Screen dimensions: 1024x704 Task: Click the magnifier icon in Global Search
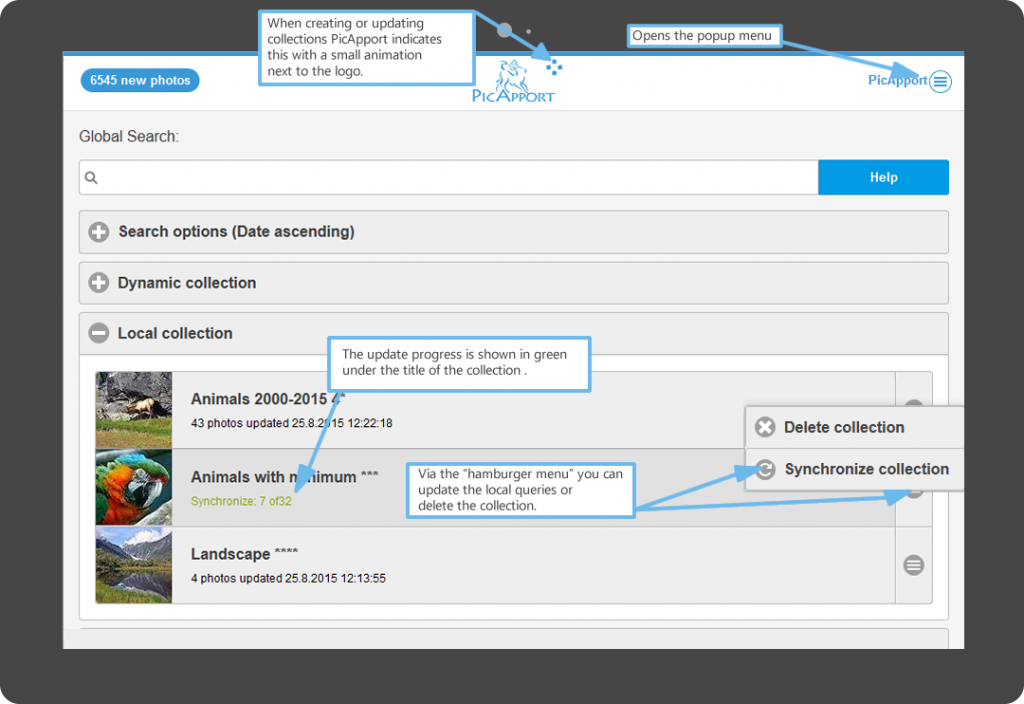(91, 178)
